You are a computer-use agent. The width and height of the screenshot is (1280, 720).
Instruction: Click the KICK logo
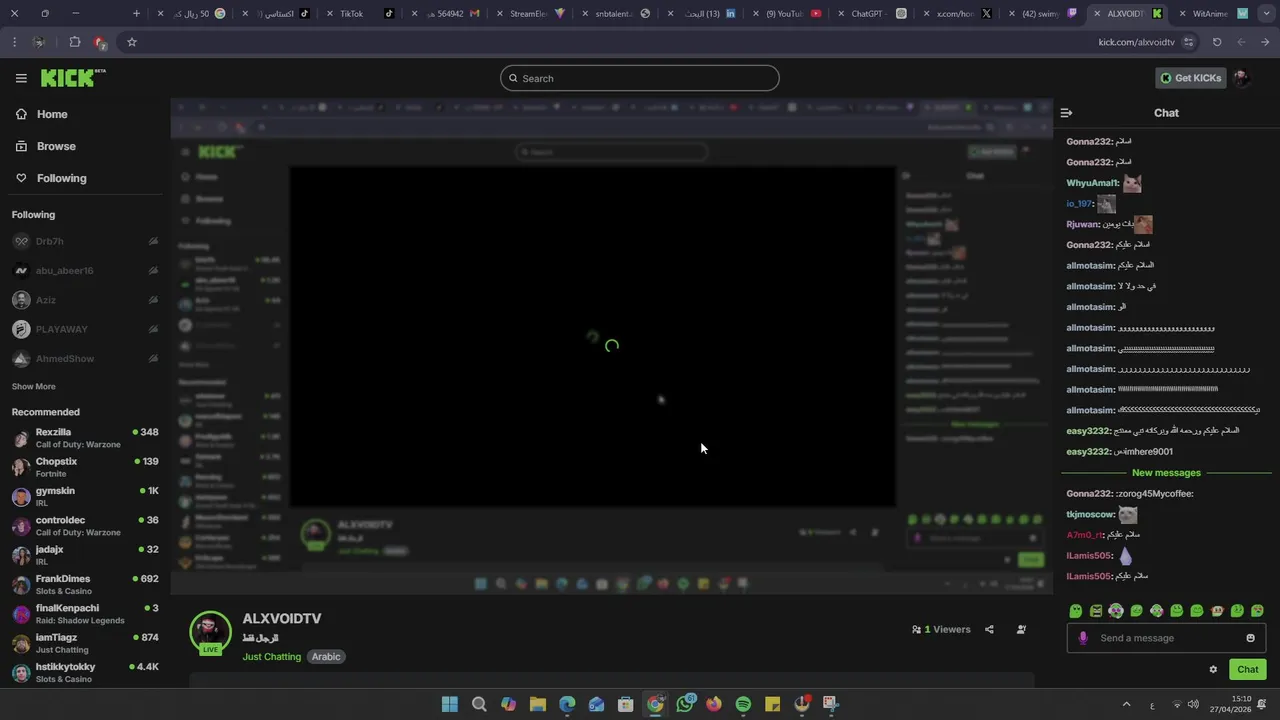pyautogui.click(x=72, y=78)
